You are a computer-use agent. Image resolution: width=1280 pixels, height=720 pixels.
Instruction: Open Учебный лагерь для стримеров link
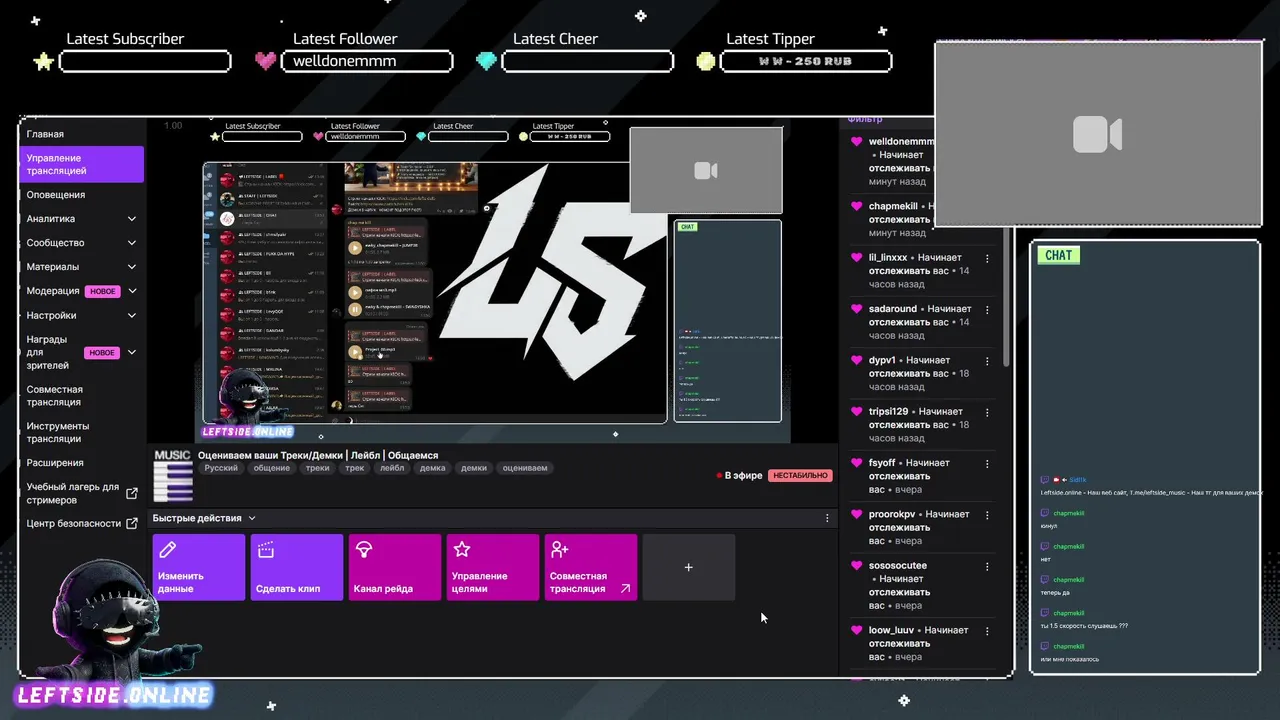(73, 493)
